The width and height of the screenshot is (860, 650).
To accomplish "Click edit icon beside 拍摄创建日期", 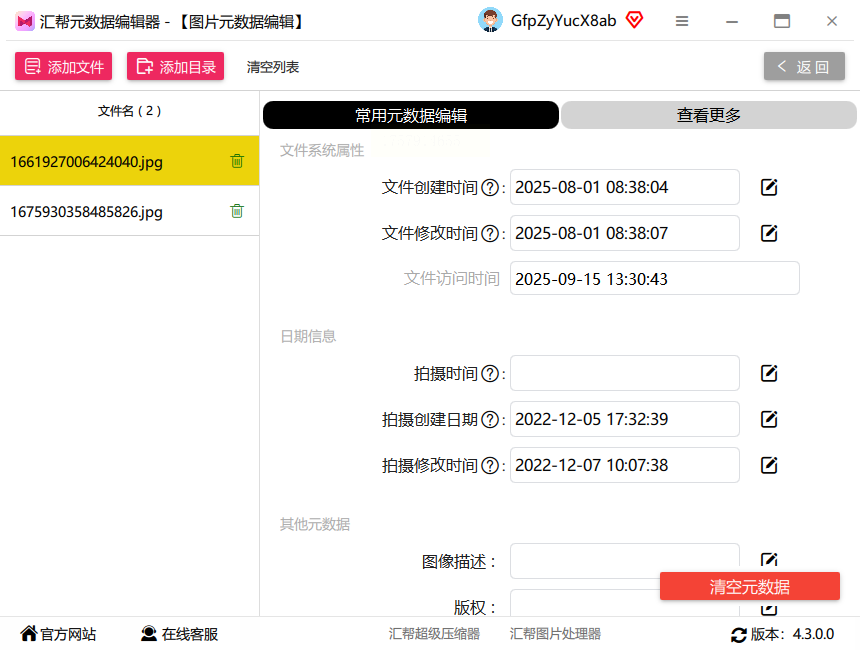I will 769,420.
